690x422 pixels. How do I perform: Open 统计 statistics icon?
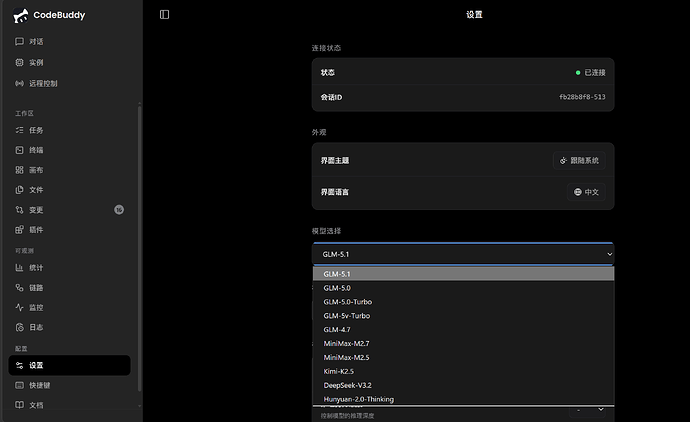[19, 268]
